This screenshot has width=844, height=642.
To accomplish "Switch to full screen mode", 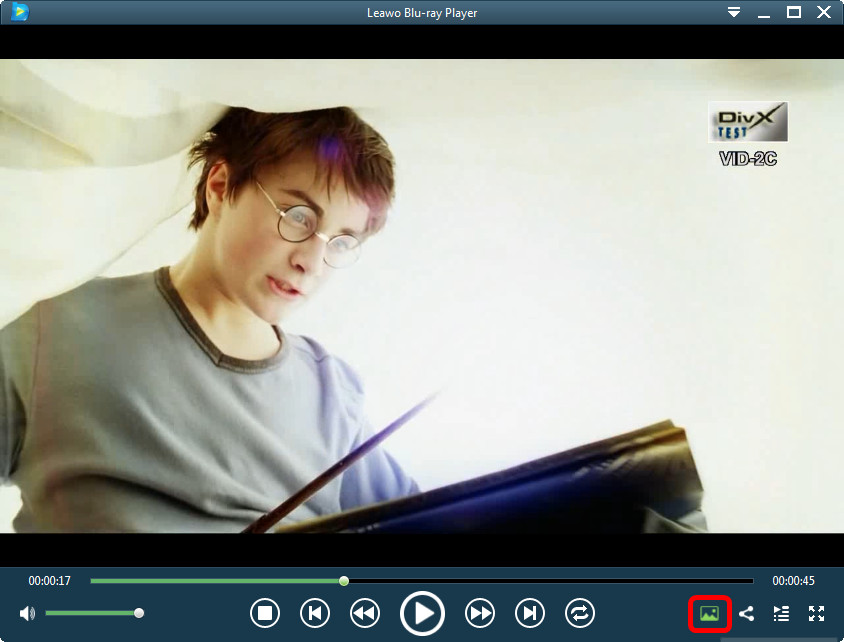I will (x=817, y=613).
